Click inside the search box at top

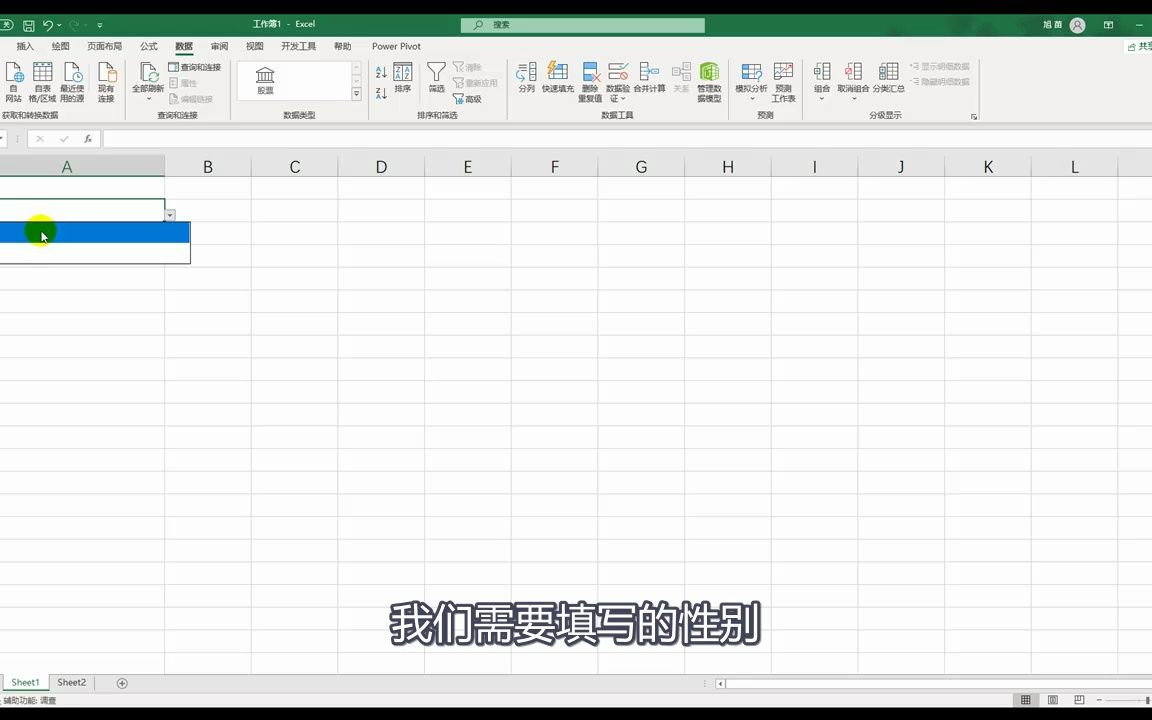click(x=580, y=24)
